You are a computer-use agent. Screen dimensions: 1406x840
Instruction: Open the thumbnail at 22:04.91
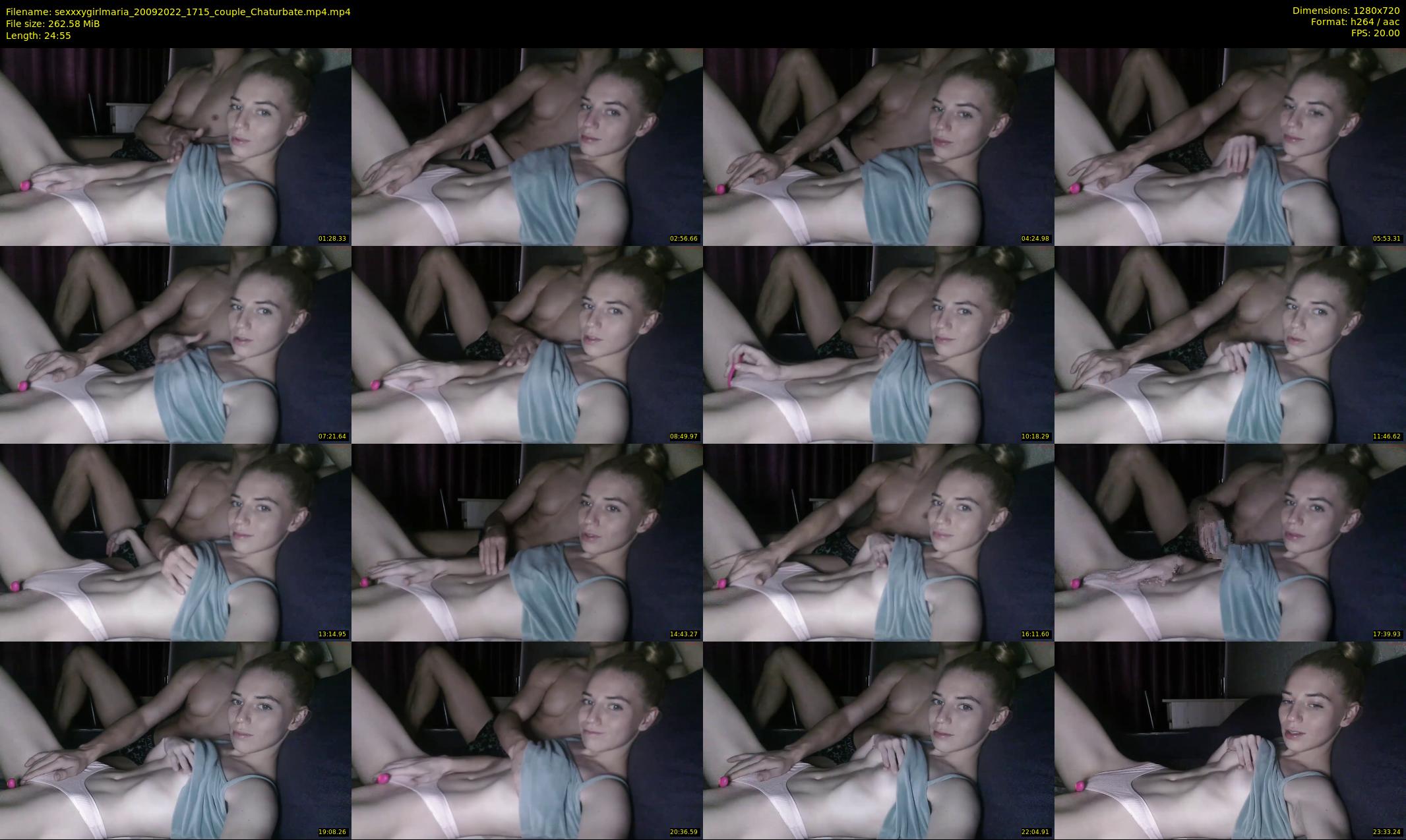(x=878, y=740)
